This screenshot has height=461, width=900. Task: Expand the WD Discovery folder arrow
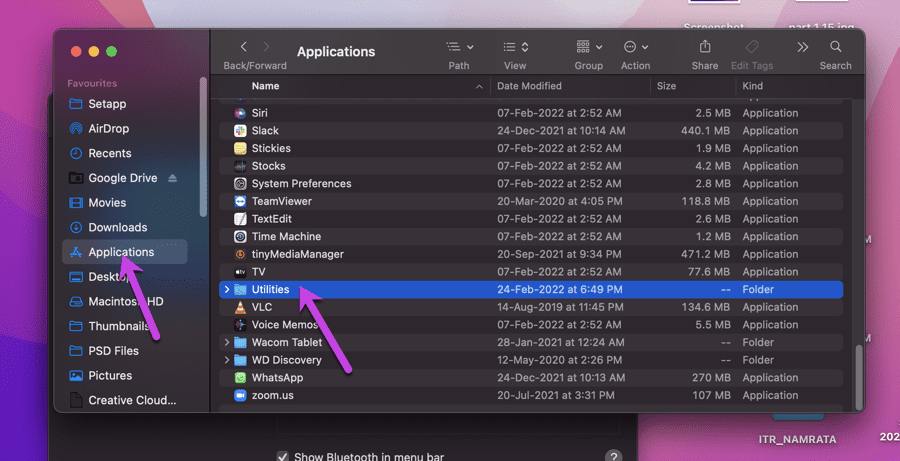(227, 361)
